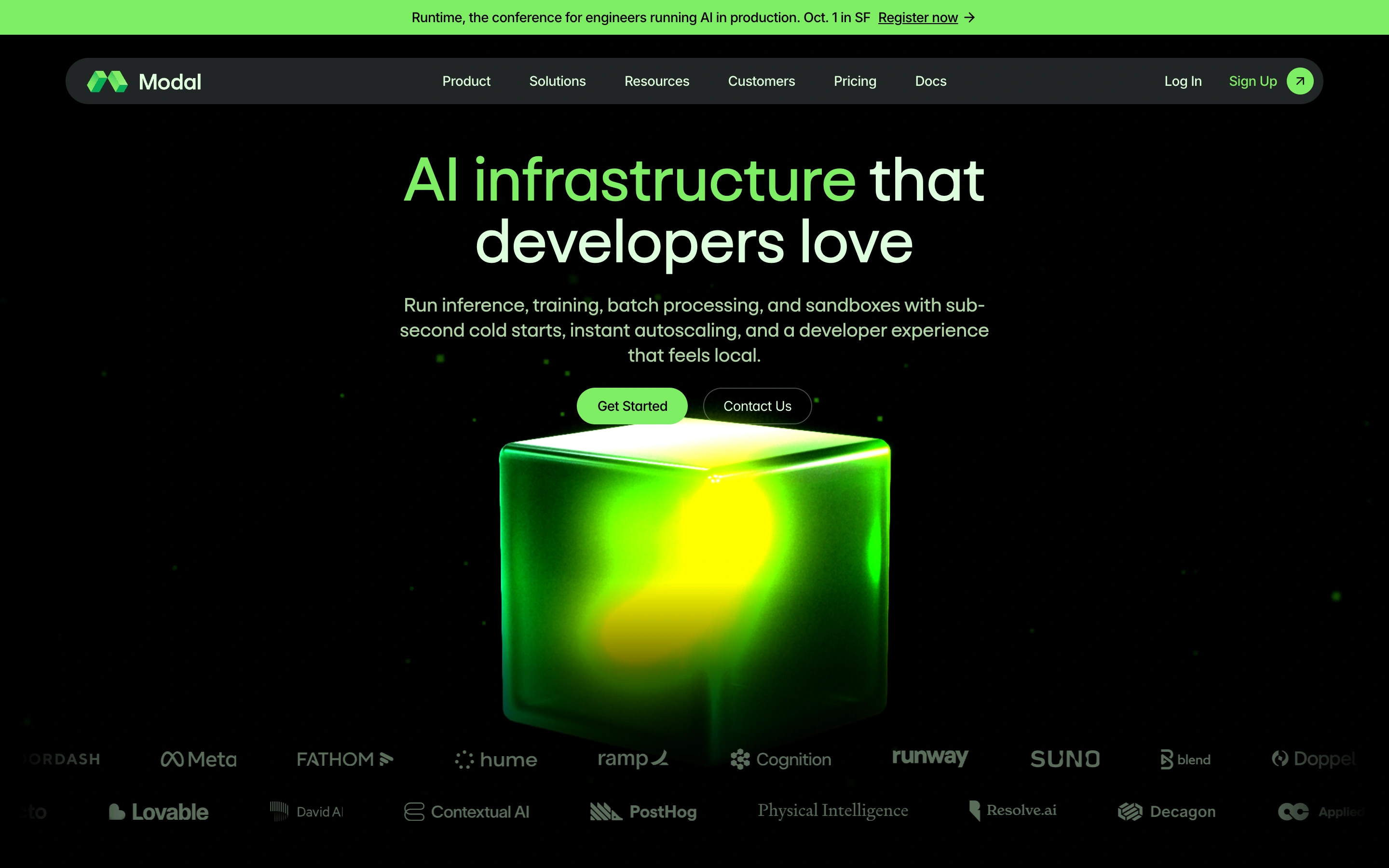
Task: Click the Get Started button
Action: [632, 406]
